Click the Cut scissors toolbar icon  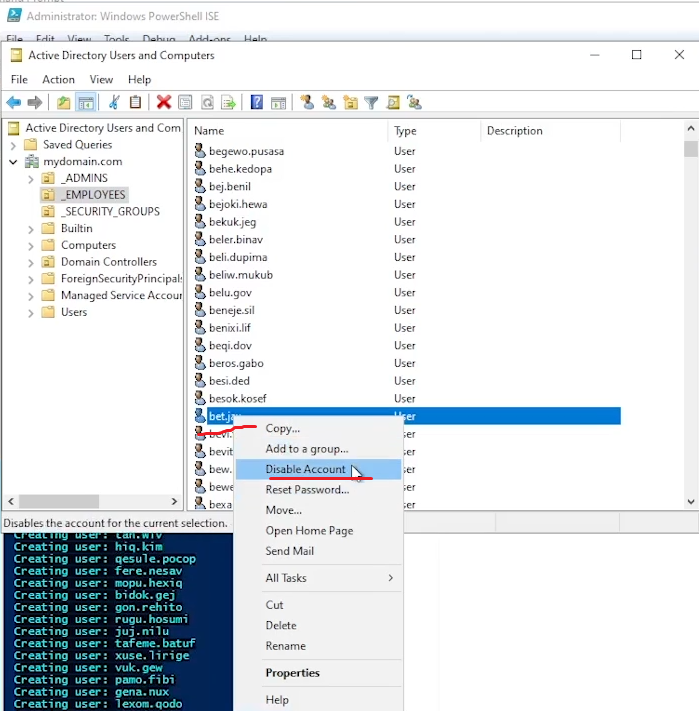114,102
